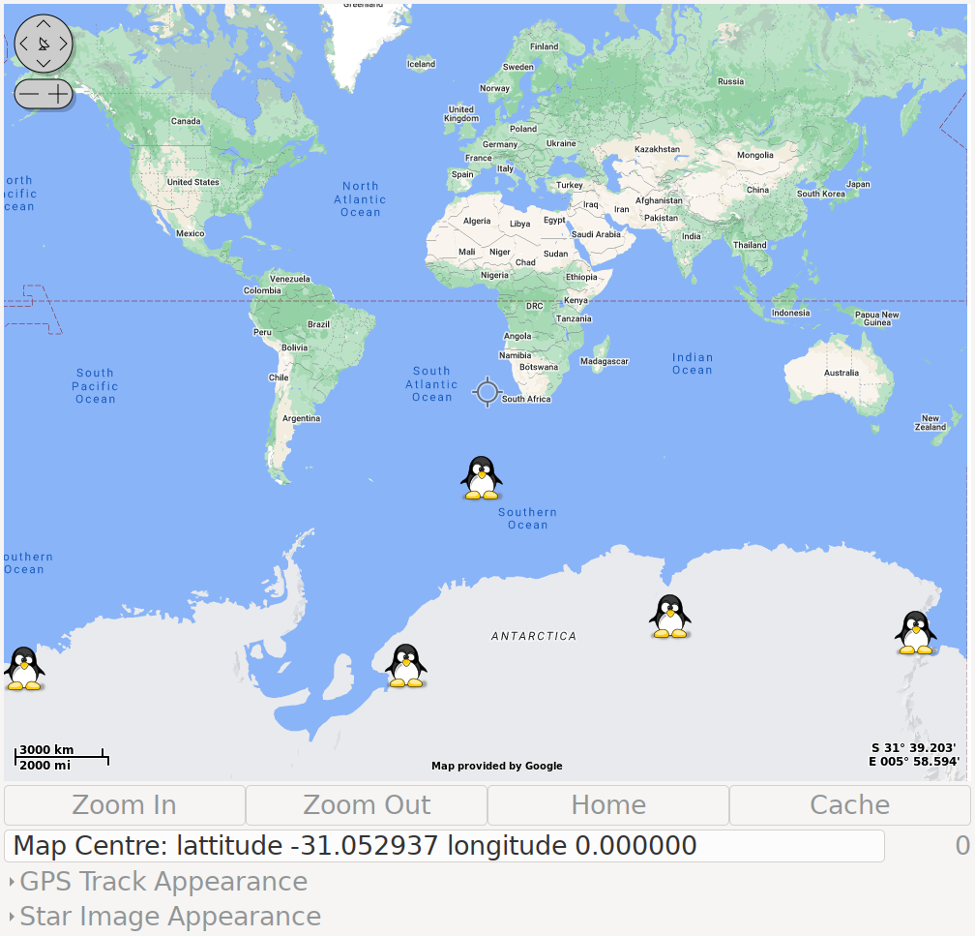Click the minus zoom control on the map

(x=29, y=94)
